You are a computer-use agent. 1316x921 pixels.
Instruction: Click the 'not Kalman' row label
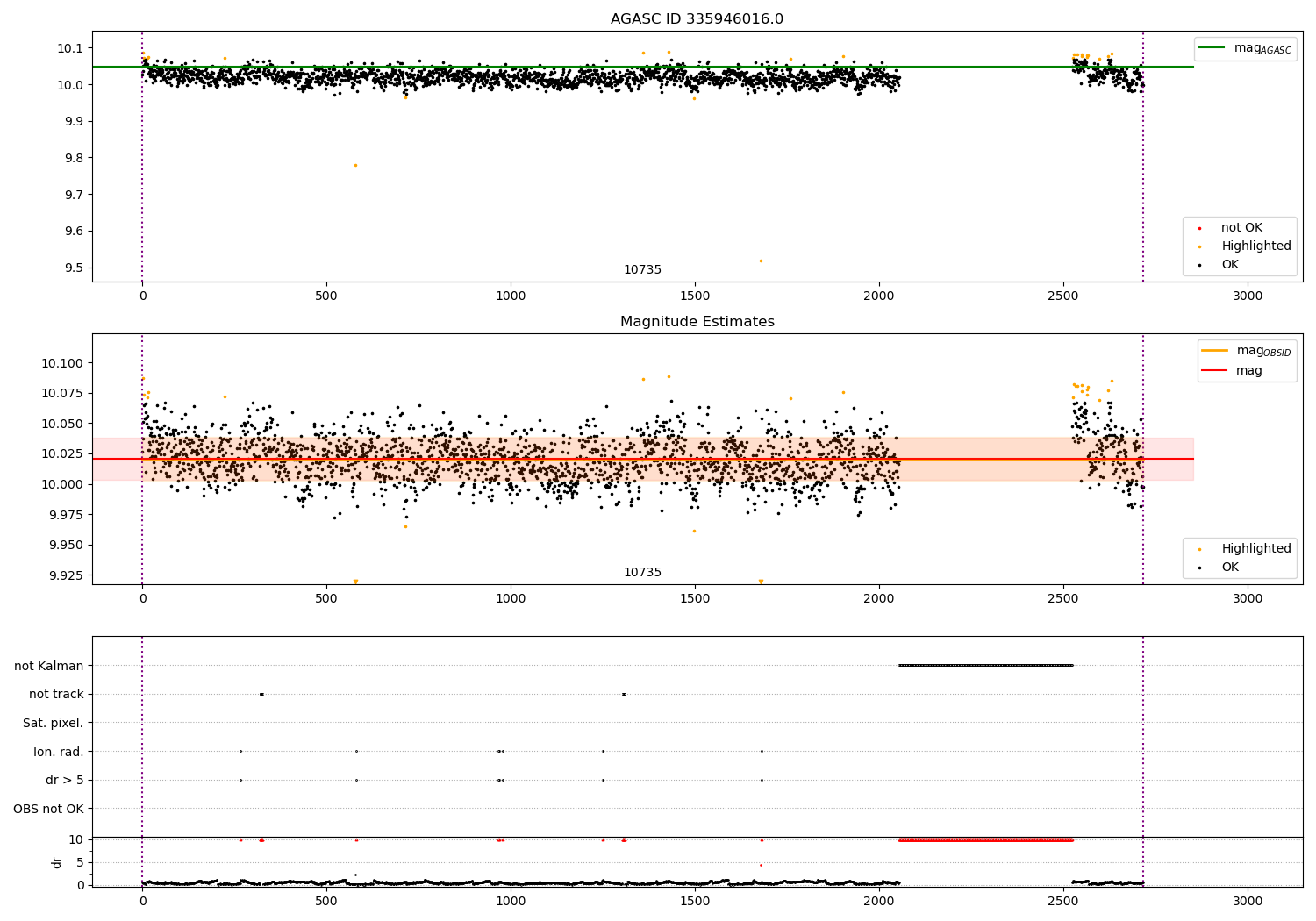click(x=49, y=666)
